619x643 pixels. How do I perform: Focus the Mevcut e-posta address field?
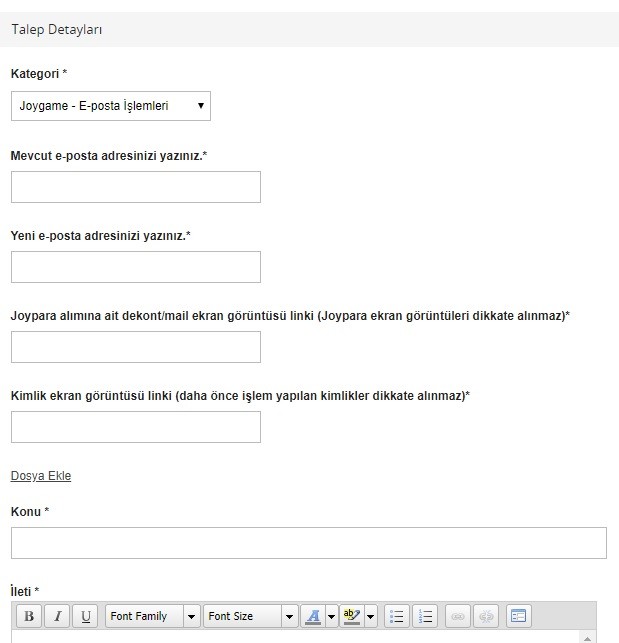[x=136, y=187]
